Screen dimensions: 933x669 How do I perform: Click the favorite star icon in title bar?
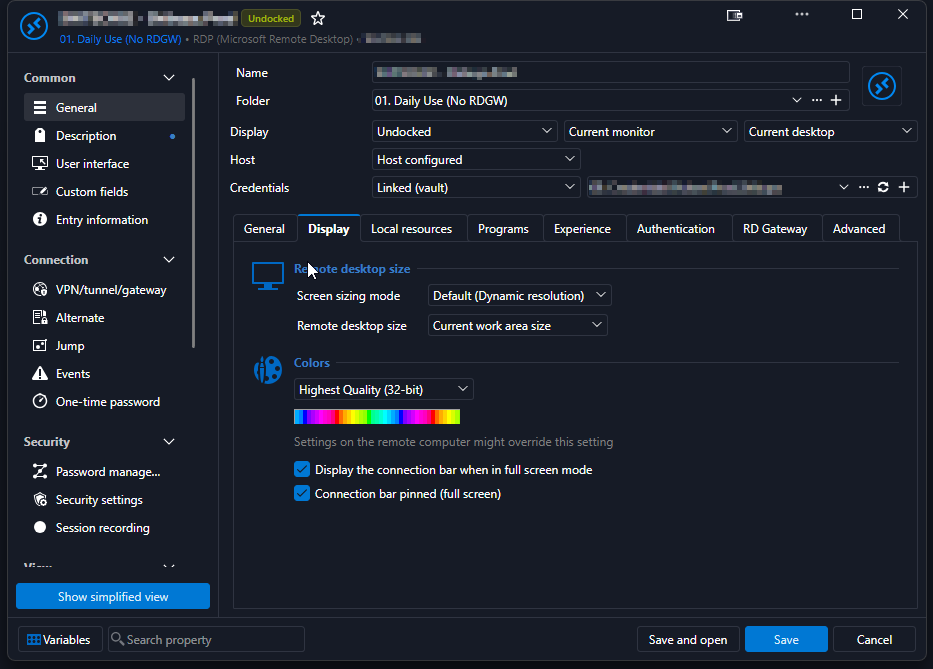pyautogui.click(x=318, y=18)
